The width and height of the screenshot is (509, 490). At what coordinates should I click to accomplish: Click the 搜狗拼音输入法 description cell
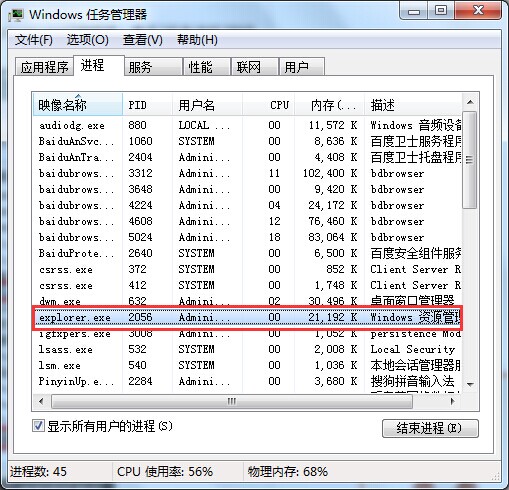[413, 381]
